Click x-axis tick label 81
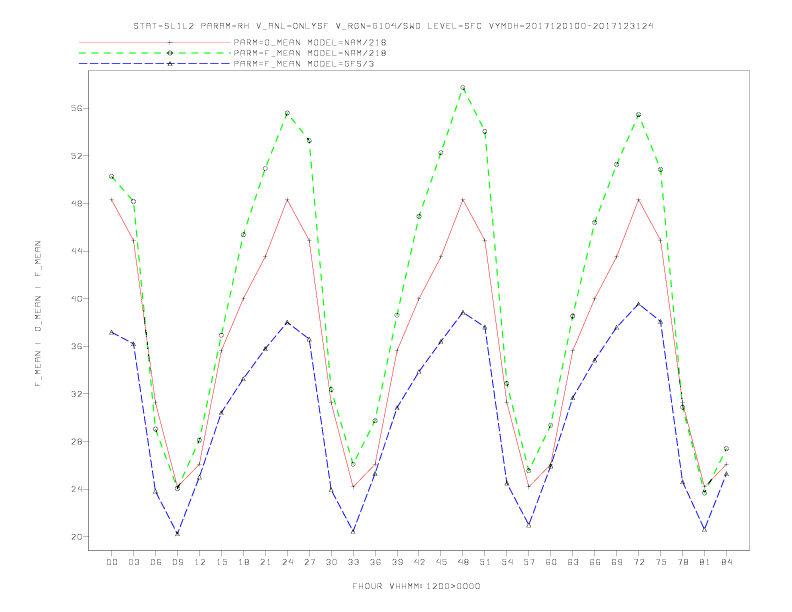The width and height of the screenshot is (792, 612). [705, 562]
